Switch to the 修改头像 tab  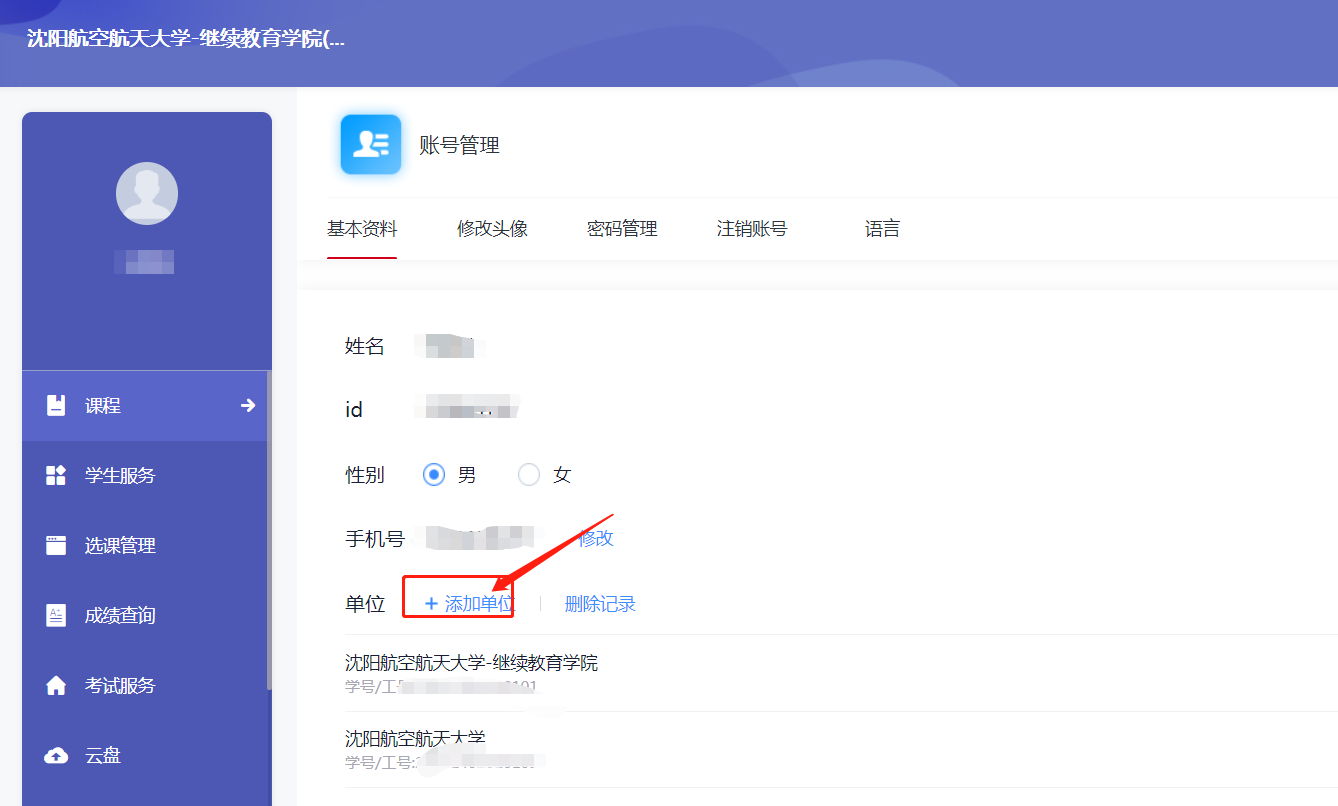492,229
